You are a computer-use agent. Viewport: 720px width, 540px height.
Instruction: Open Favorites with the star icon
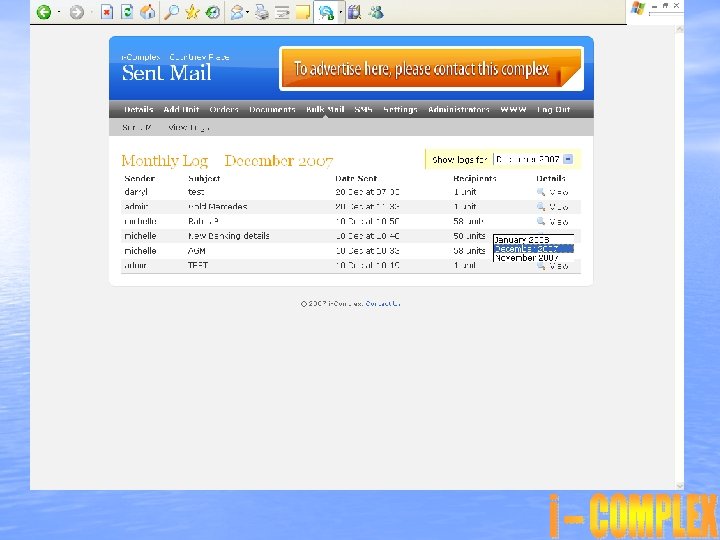tap(192, 12)
